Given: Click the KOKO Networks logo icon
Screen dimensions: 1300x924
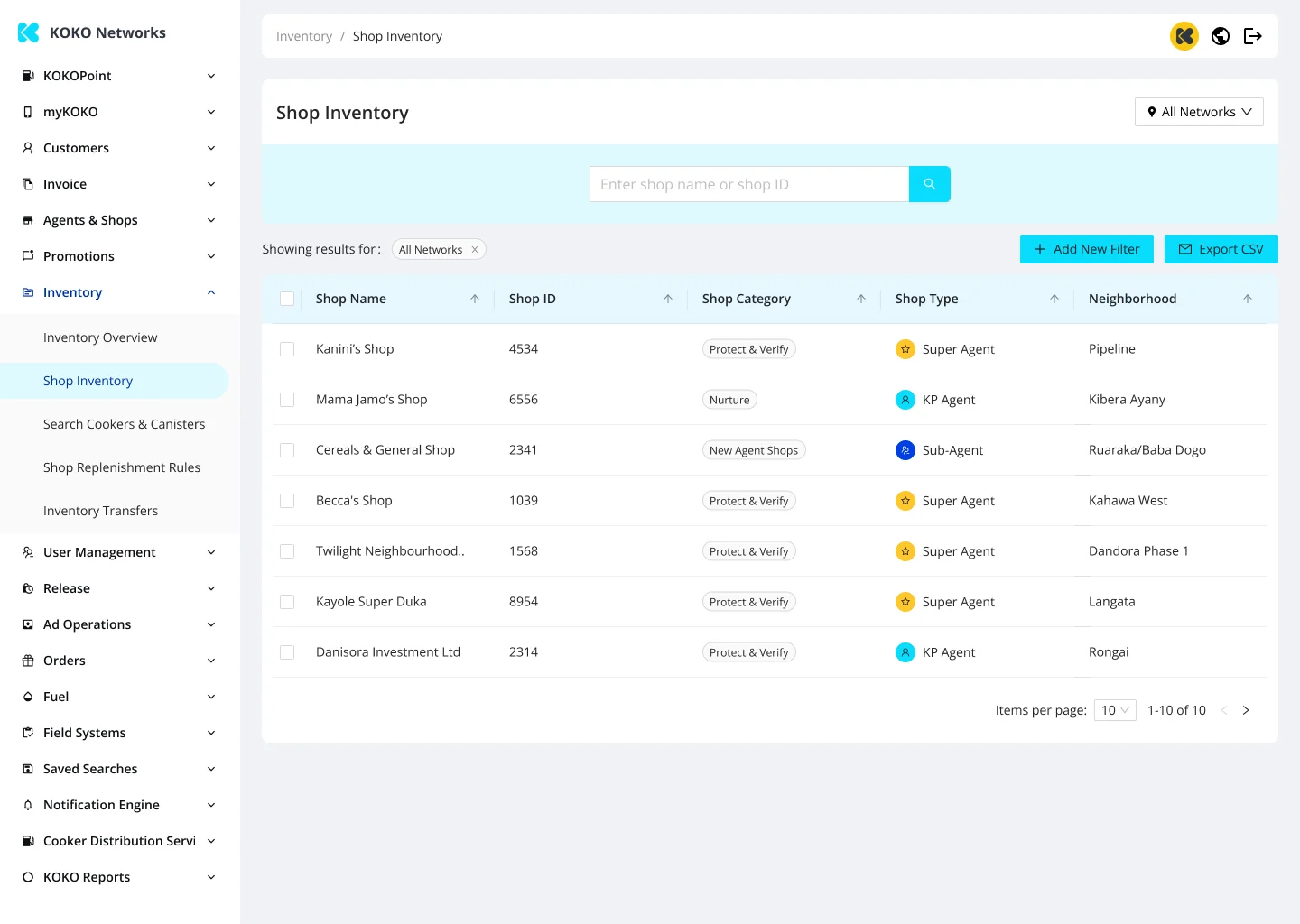Looking at the screenshot, I should tap(29, 32).
